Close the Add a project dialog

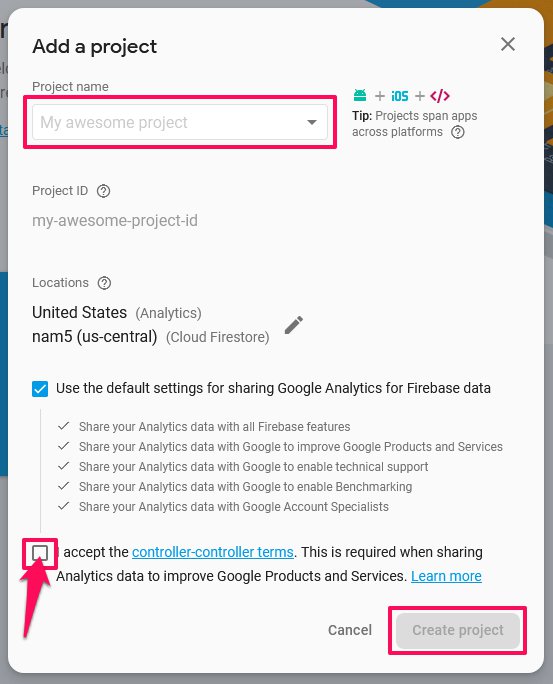point(508,44)
